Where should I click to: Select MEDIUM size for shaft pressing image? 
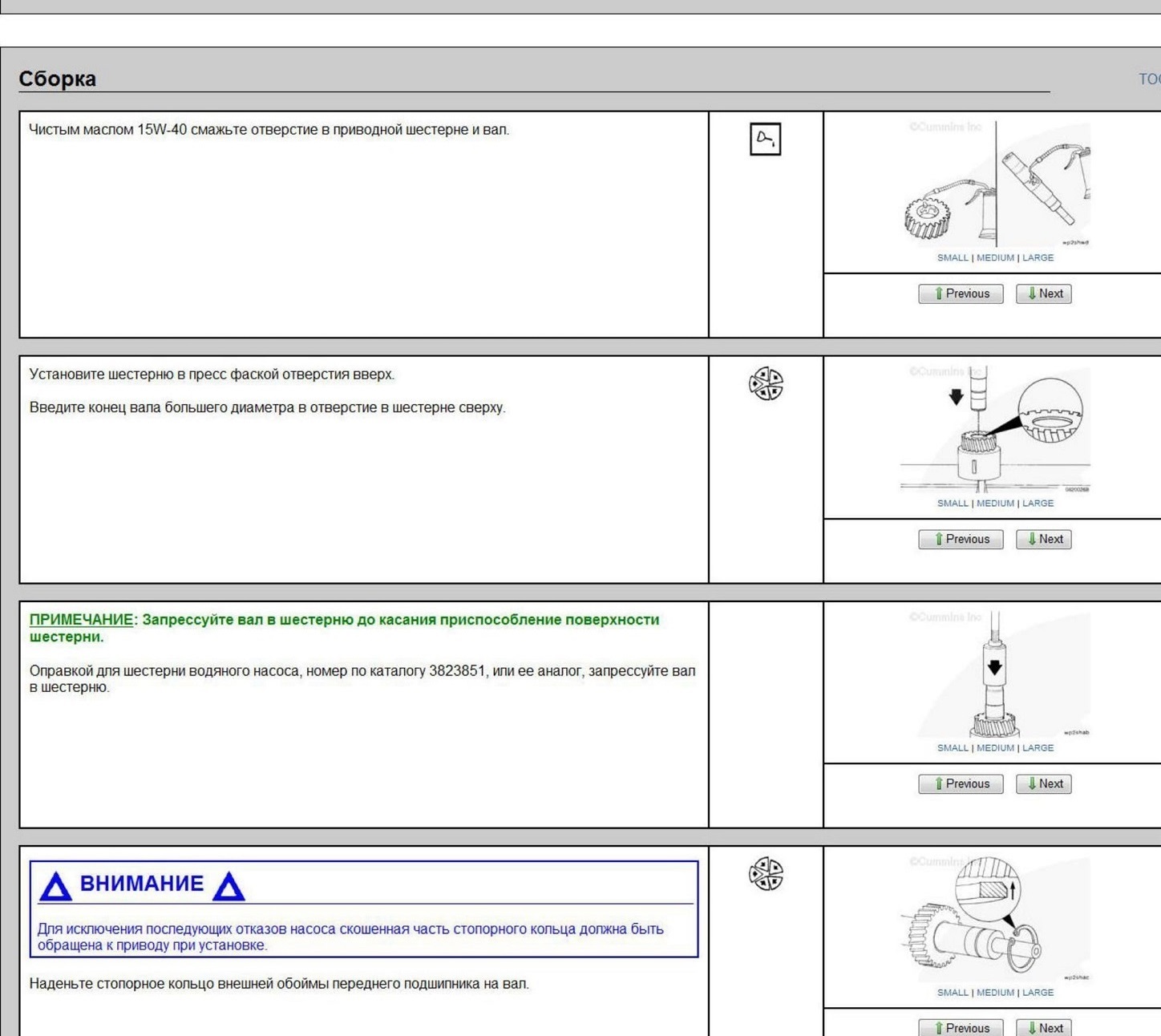(x=995, y=747)
